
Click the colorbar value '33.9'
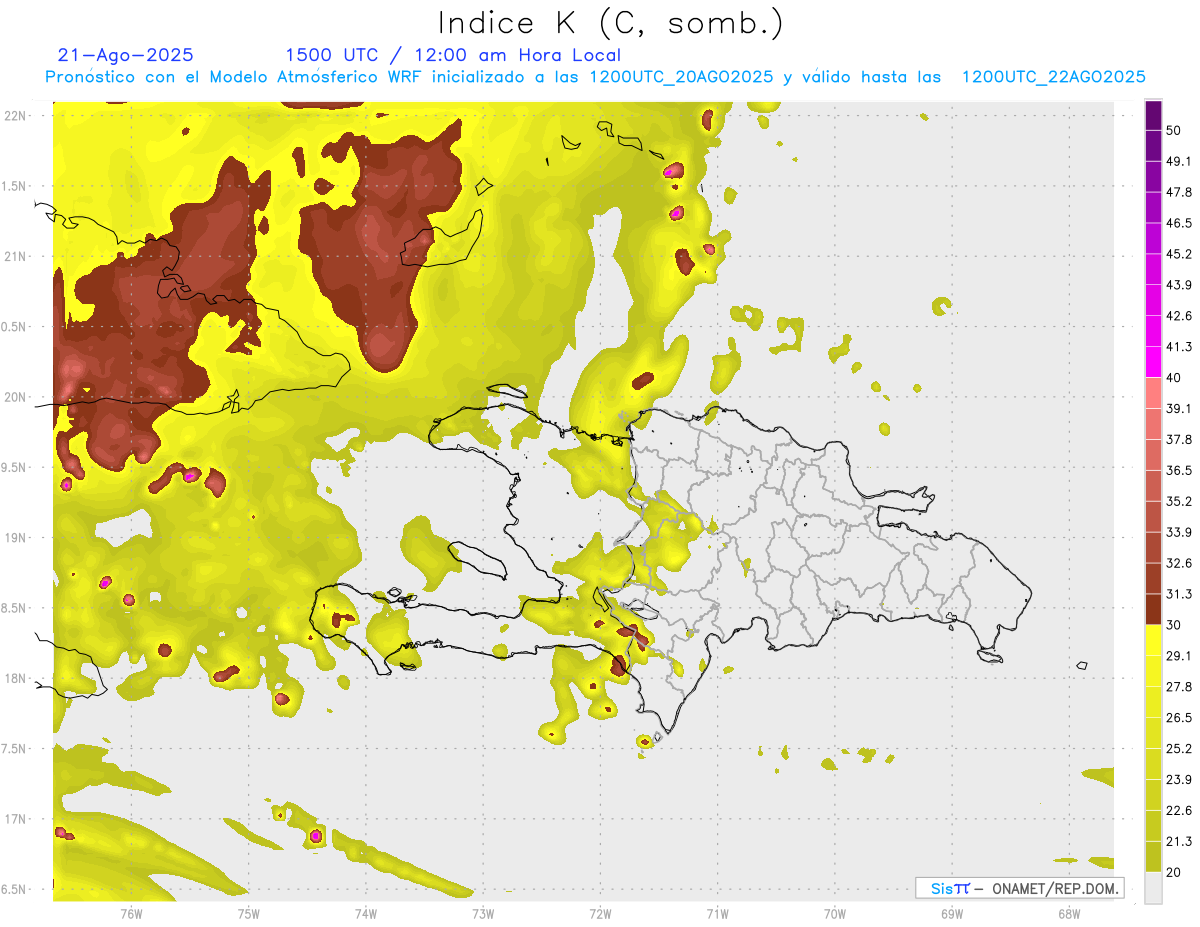[x=1180, y=532]
